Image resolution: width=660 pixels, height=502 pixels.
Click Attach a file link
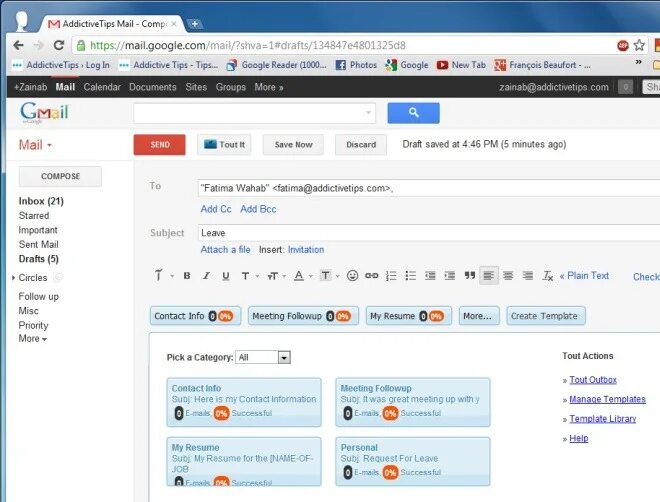point(225,250)
